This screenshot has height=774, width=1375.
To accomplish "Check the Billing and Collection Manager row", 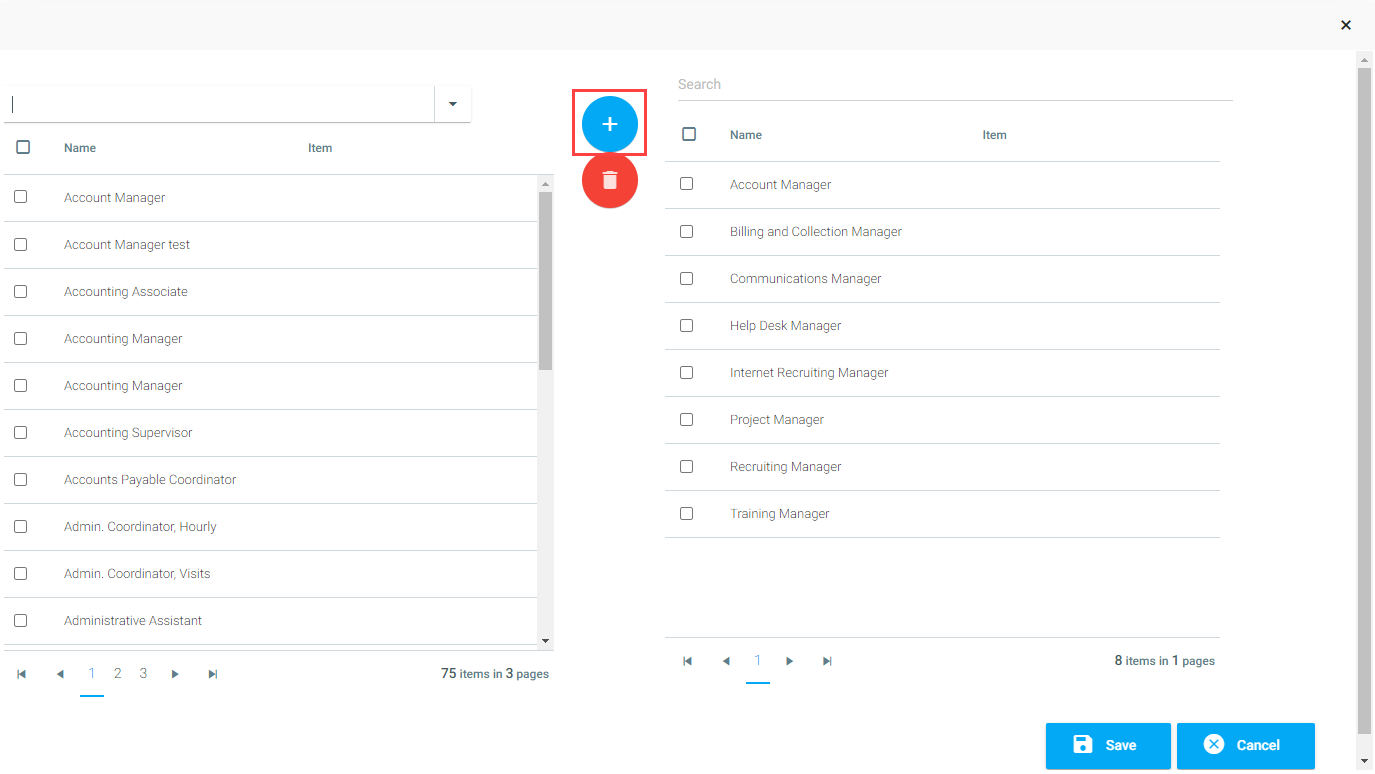I will coord(686,231).
